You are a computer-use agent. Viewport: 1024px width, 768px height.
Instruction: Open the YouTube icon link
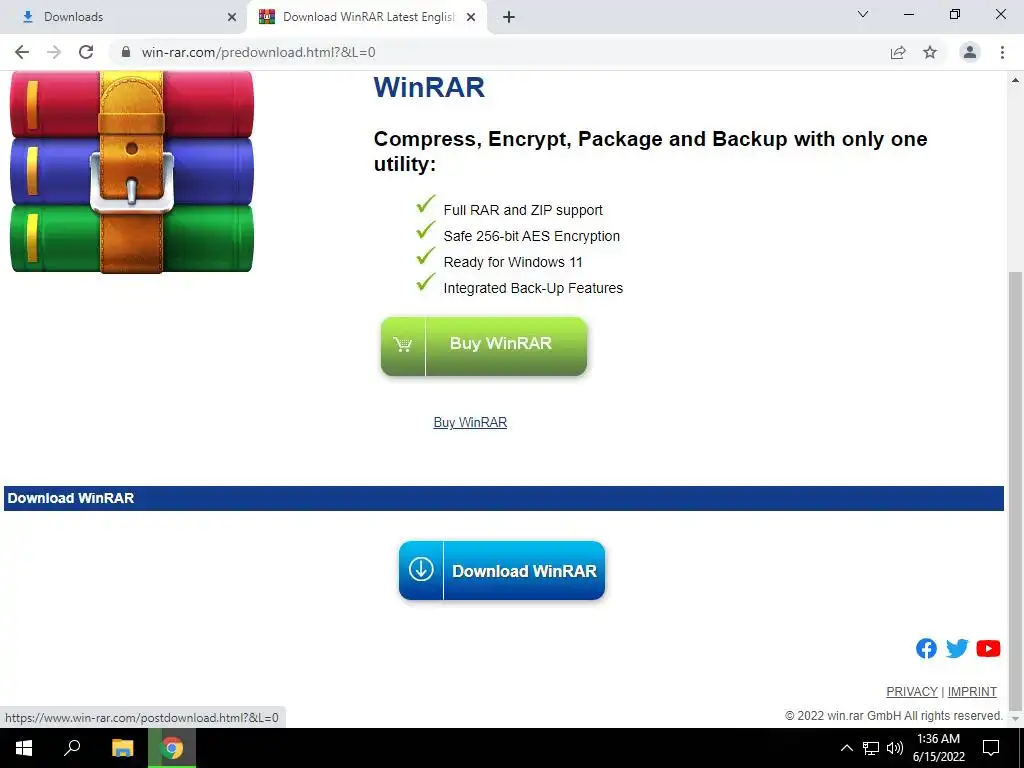[x=988, y=648]
